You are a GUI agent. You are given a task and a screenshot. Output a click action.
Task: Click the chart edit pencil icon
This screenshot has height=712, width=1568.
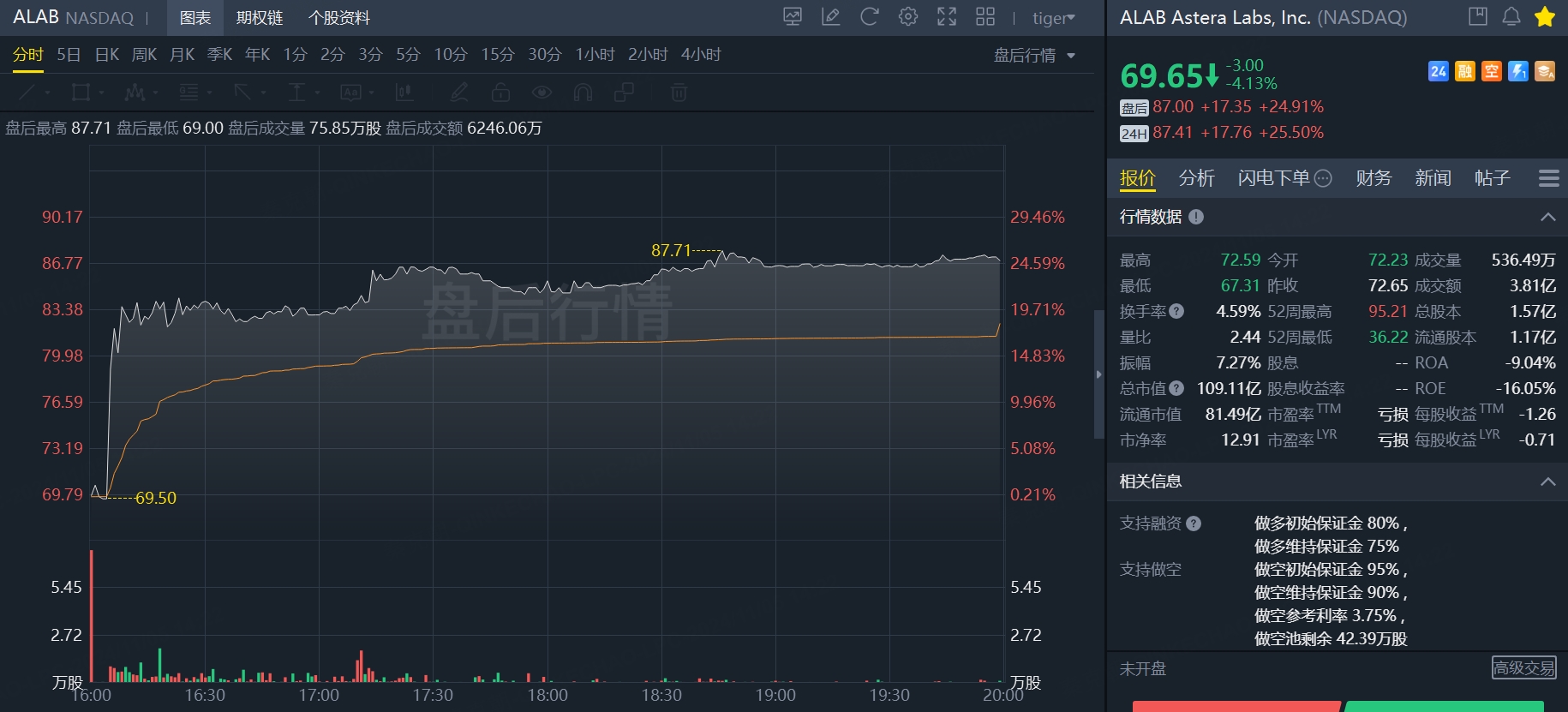click(830, 17)
